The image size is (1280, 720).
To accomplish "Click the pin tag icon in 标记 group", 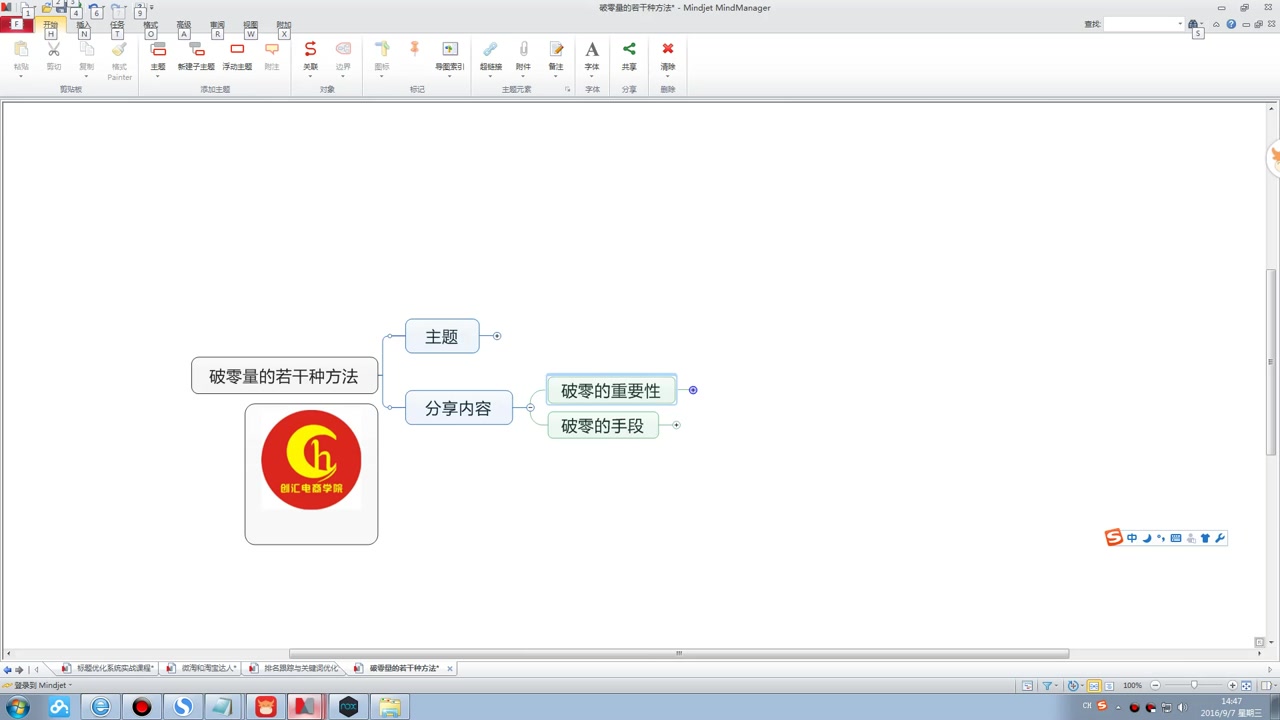I will (x=415, y=49).
